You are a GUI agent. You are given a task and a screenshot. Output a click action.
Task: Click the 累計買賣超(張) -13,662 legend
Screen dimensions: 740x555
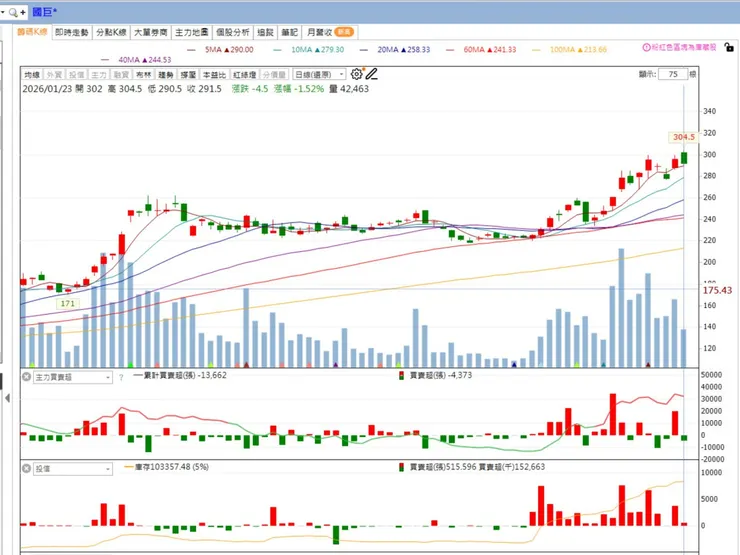[x=180, y=375]
